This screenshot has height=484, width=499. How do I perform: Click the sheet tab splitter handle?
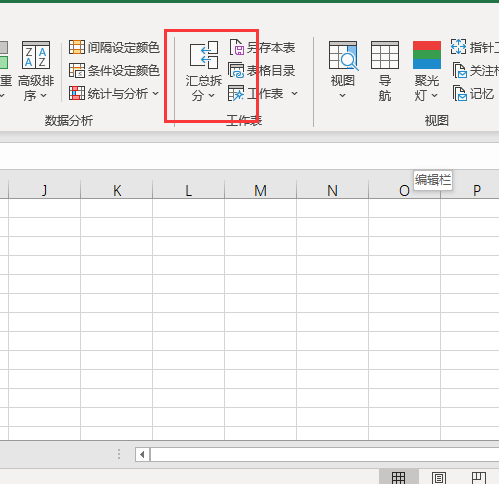coord(119,454)
